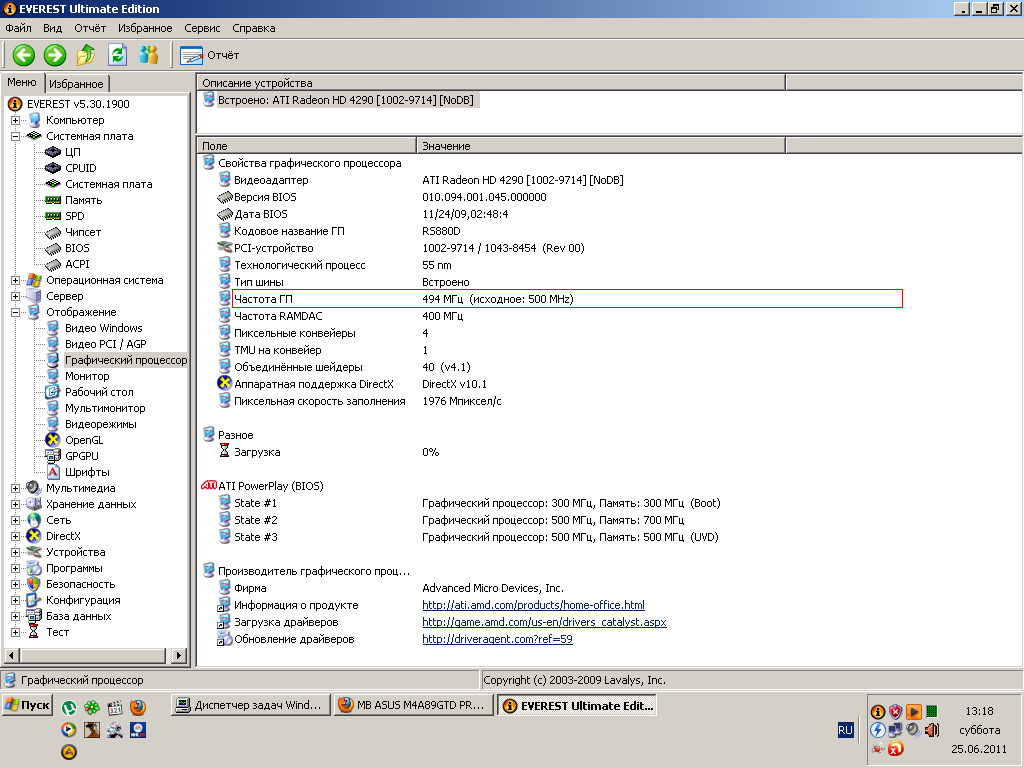1024x768 pixels.
Task: Select the Видео PCI / AGP icon
Action: 53,344
